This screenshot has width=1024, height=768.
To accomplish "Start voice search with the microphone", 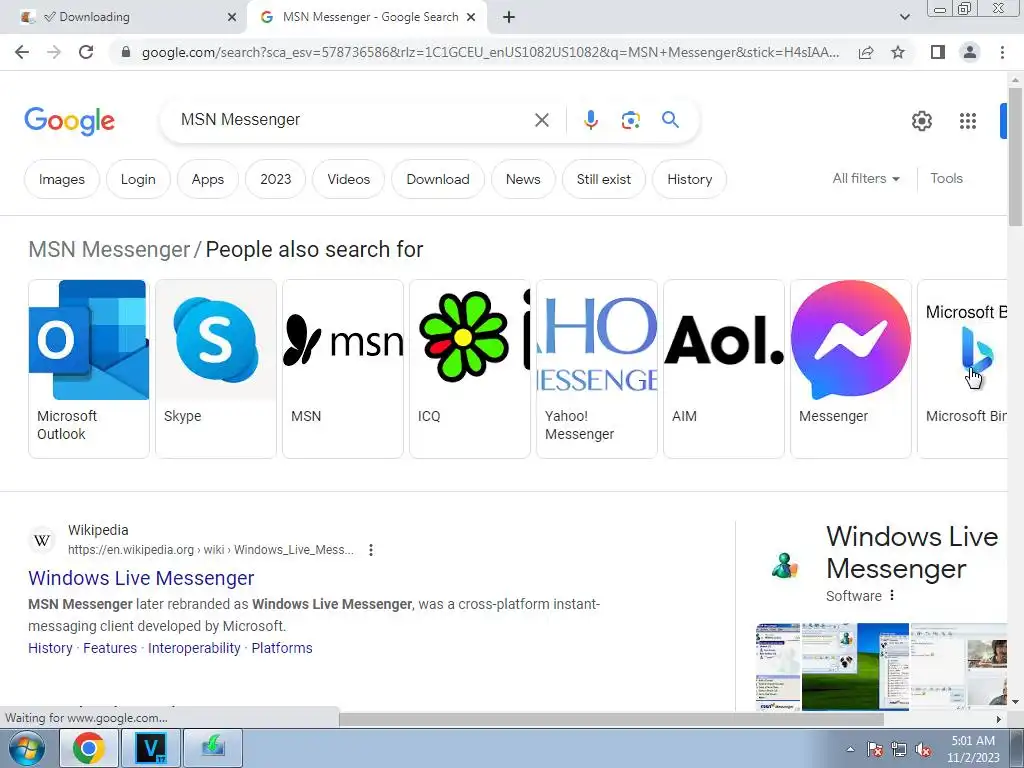I will (x=590, y=120).
